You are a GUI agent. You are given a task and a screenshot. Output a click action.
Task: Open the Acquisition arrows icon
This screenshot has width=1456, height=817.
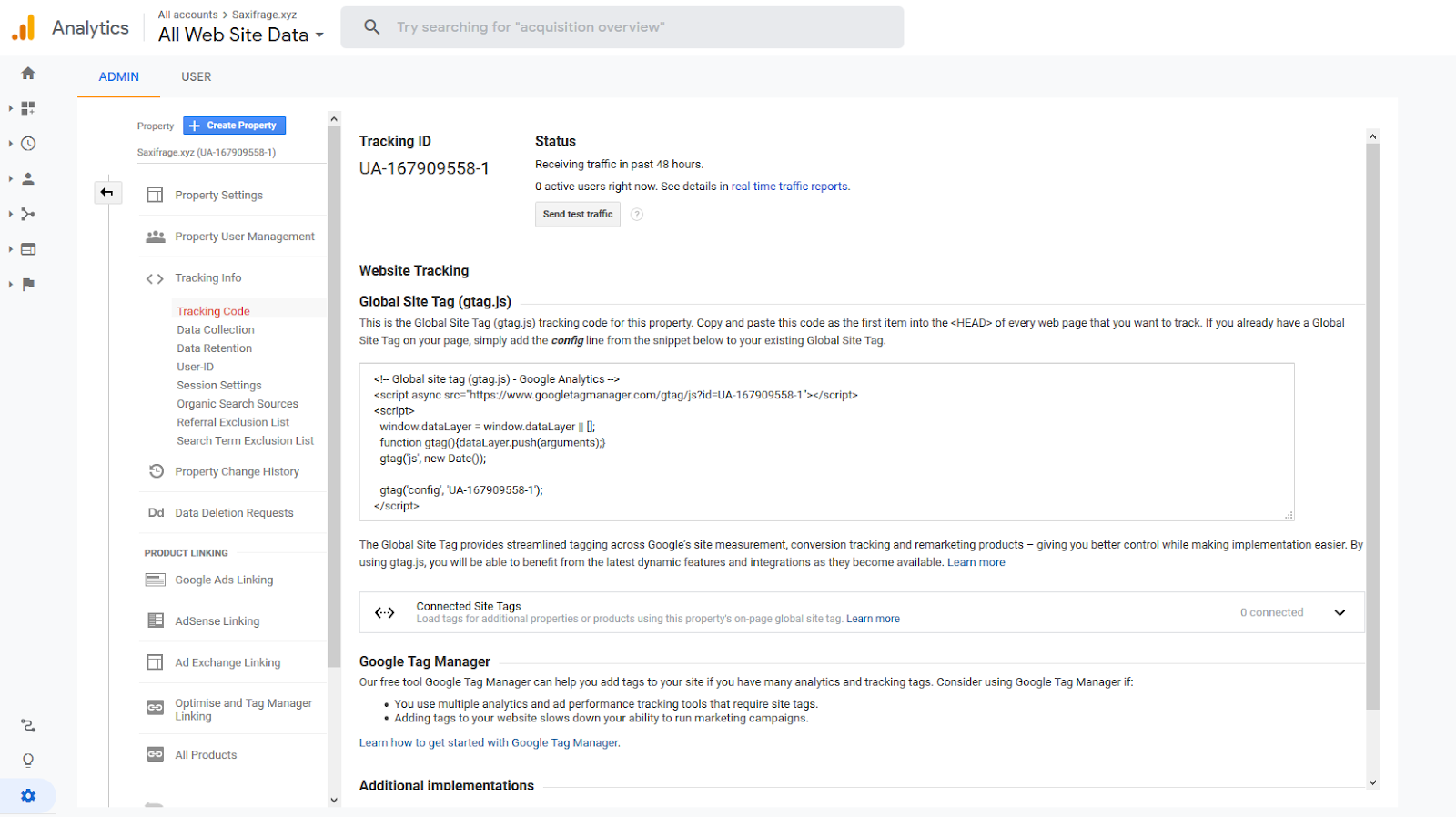click(x=28, y=214)
